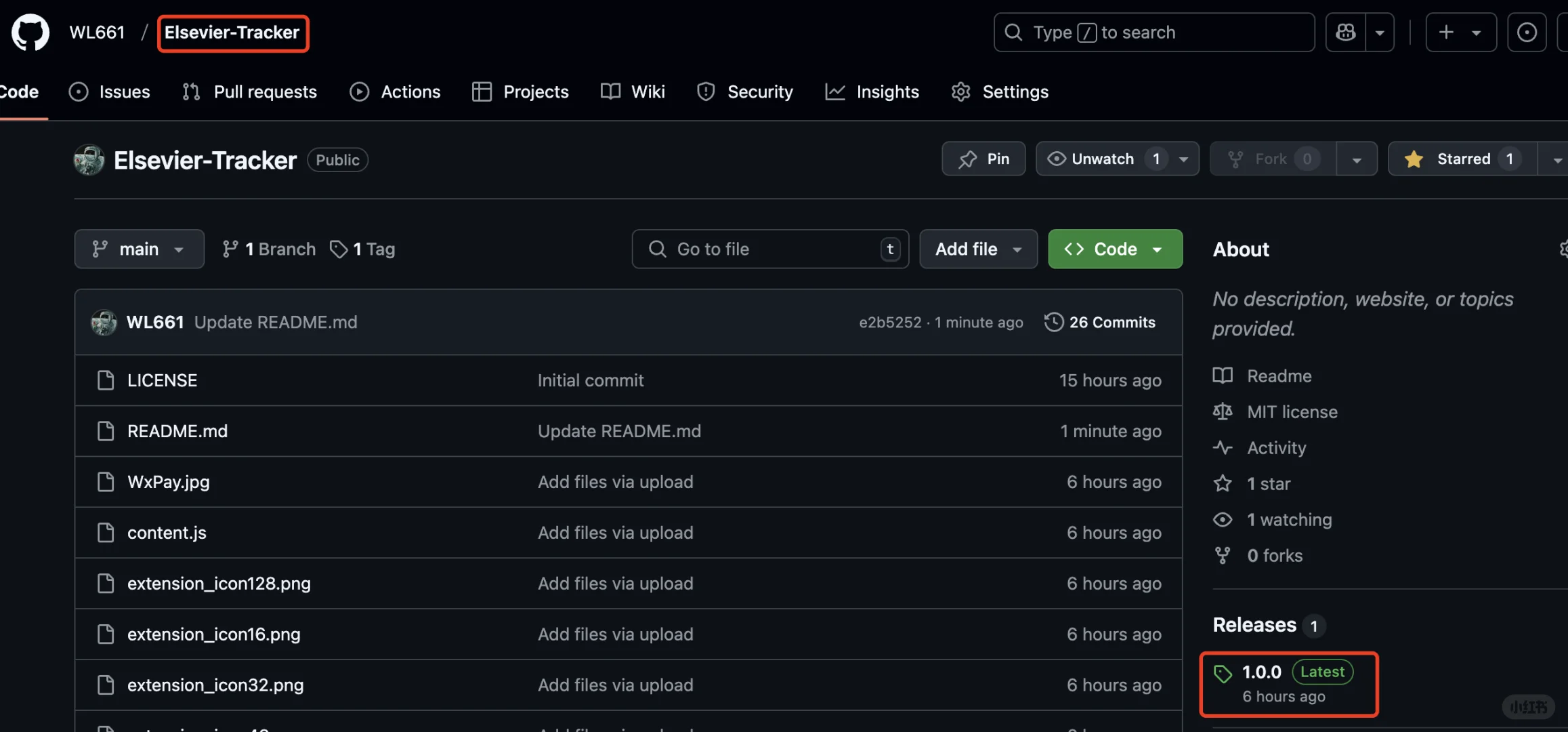Click the MIT license link
This screenshot has width=1568, height=732.
tap(1292, 411)
